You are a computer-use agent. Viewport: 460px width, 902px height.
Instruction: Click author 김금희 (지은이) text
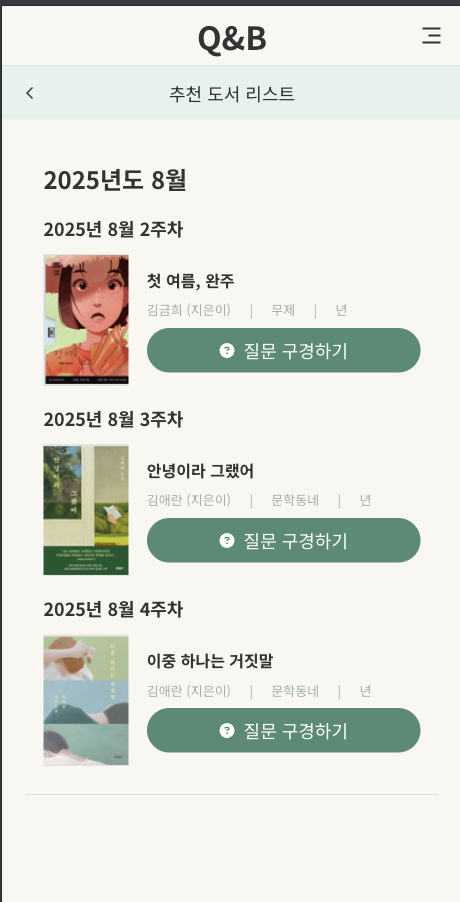[x=189, y=311]
